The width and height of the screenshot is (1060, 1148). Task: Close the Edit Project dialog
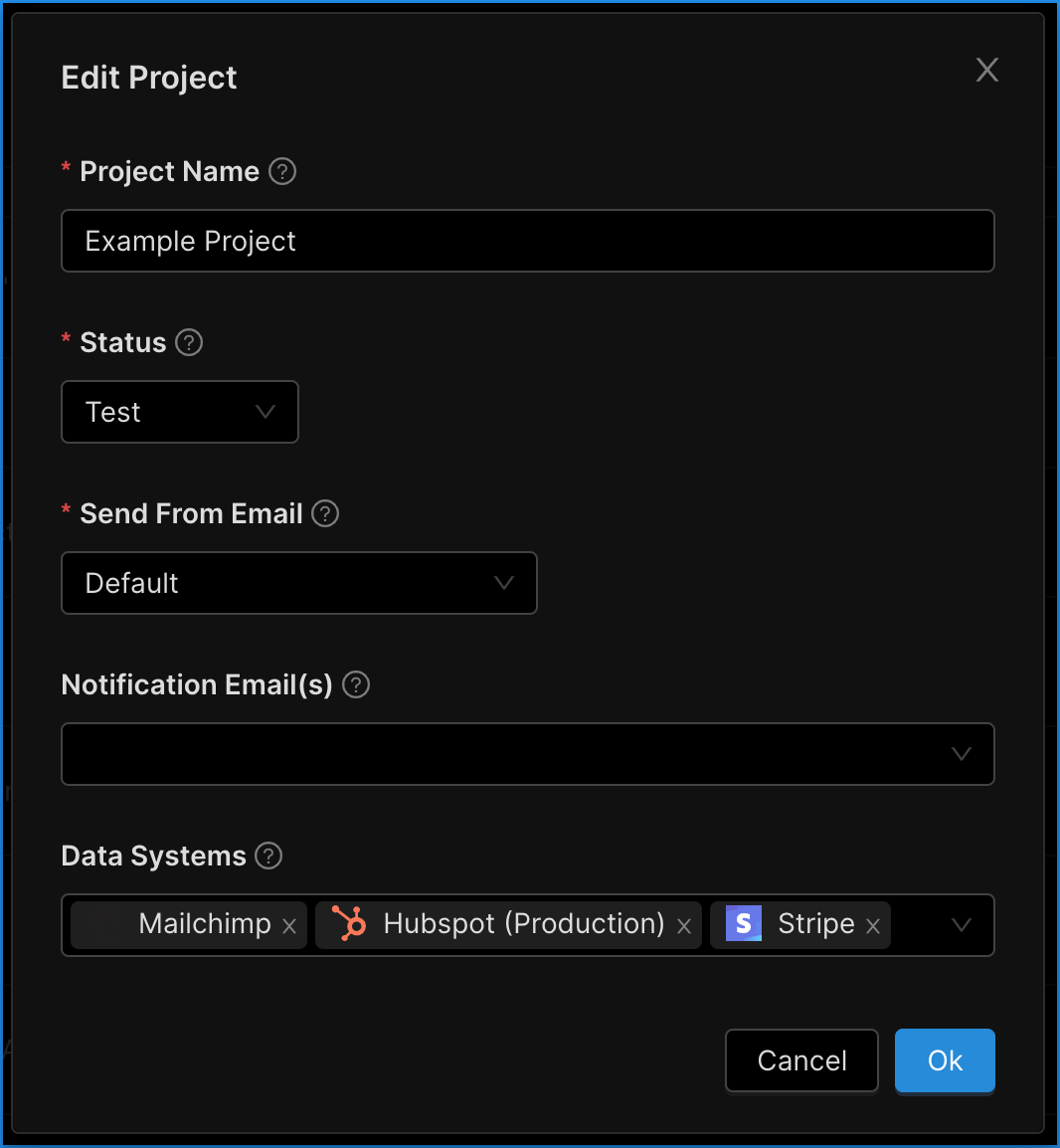[x=986, y=70]
